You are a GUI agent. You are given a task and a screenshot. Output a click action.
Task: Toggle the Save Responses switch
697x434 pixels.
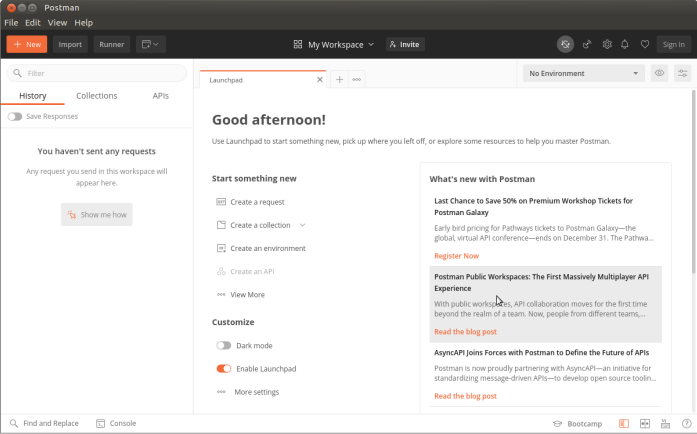(x=15, y=117)
